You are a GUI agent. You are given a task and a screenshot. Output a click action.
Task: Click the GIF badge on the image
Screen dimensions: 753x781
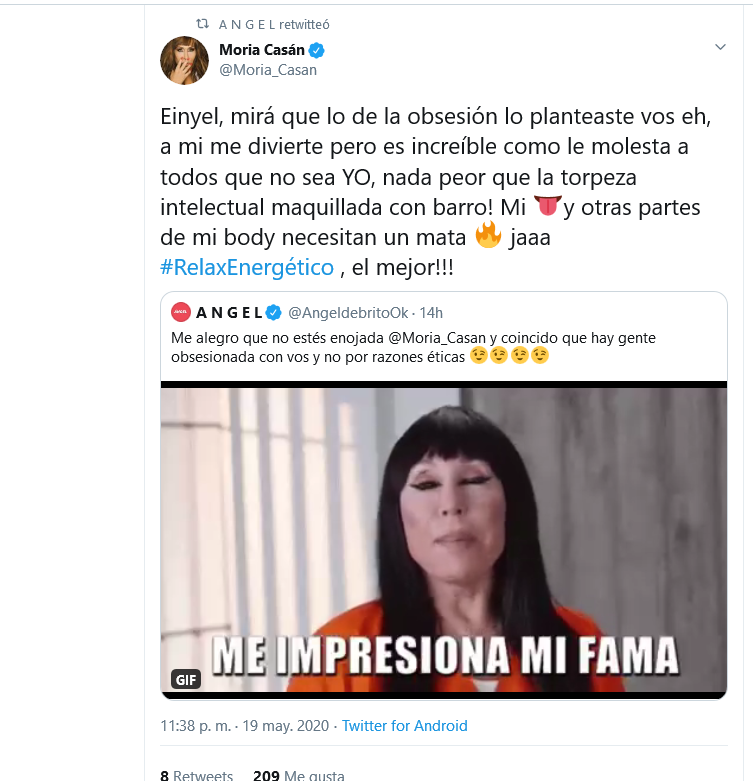186,679
